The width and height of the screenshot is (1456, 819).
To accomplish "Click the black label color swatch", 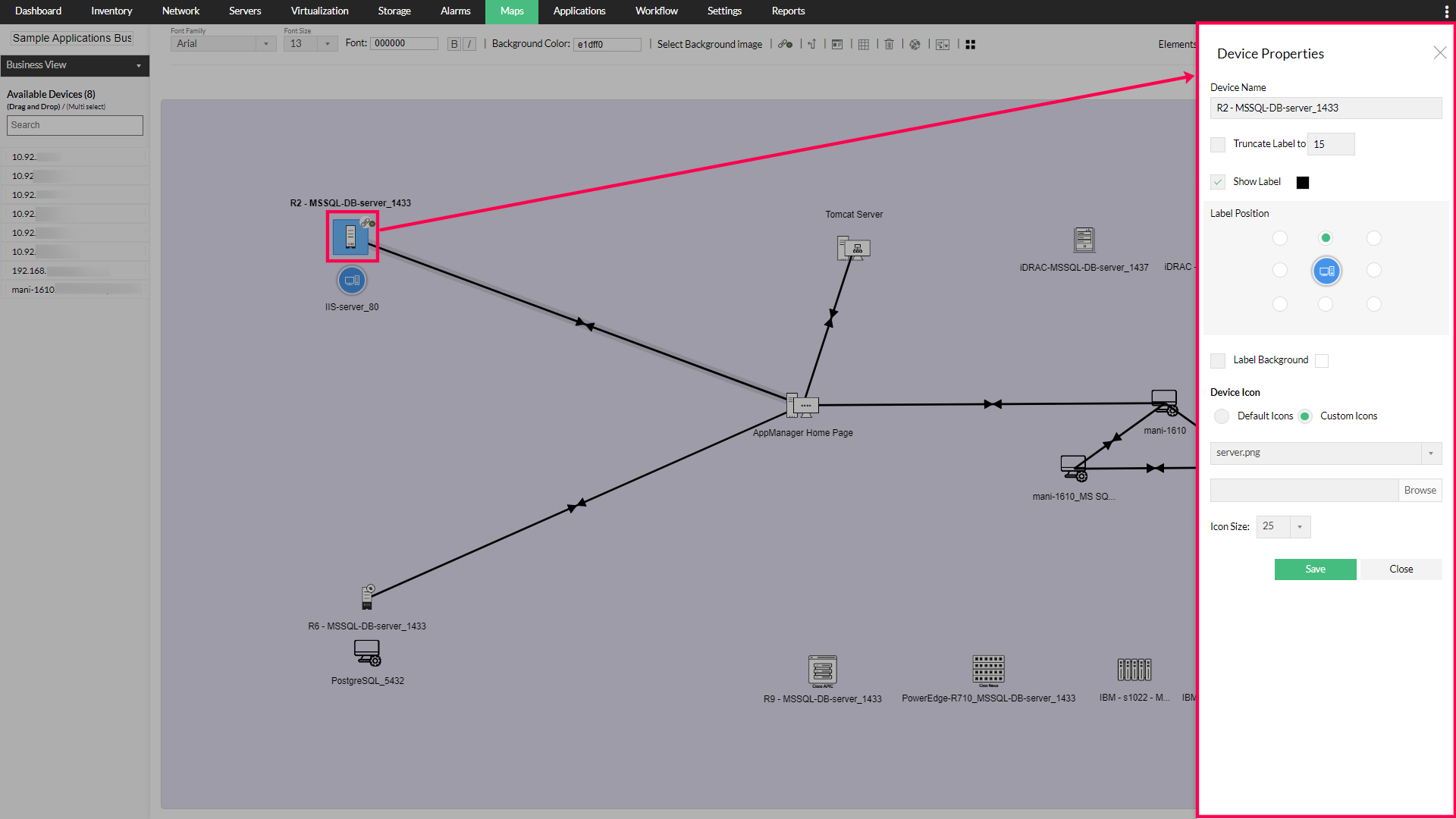I will click(x=1303, y=183).
